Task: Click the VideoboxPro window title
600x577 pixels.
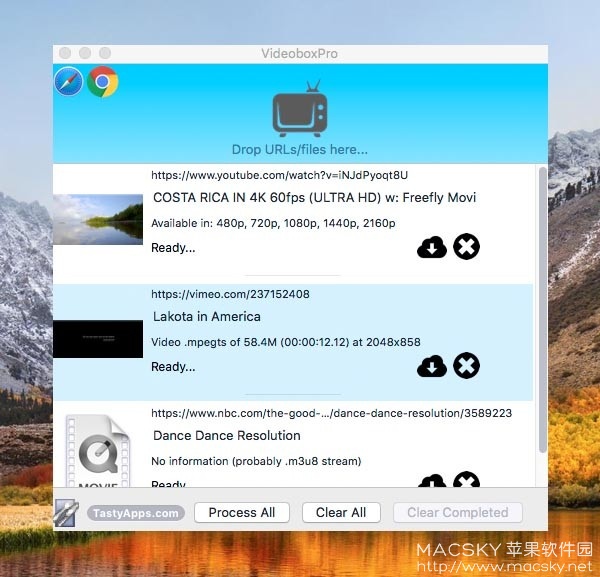Action: click(300, 54)
